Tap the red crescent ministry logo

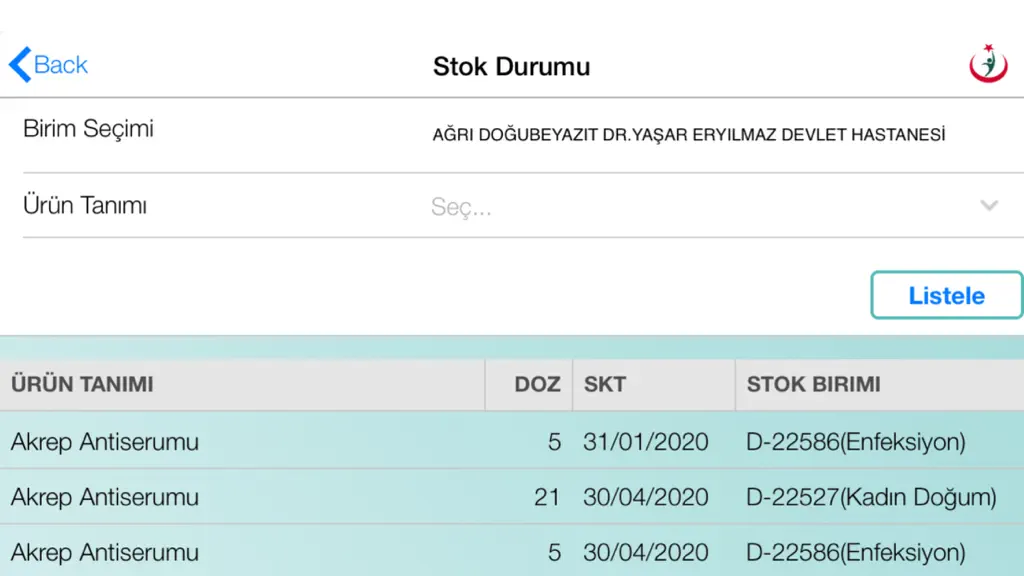(x=988, y=63)
